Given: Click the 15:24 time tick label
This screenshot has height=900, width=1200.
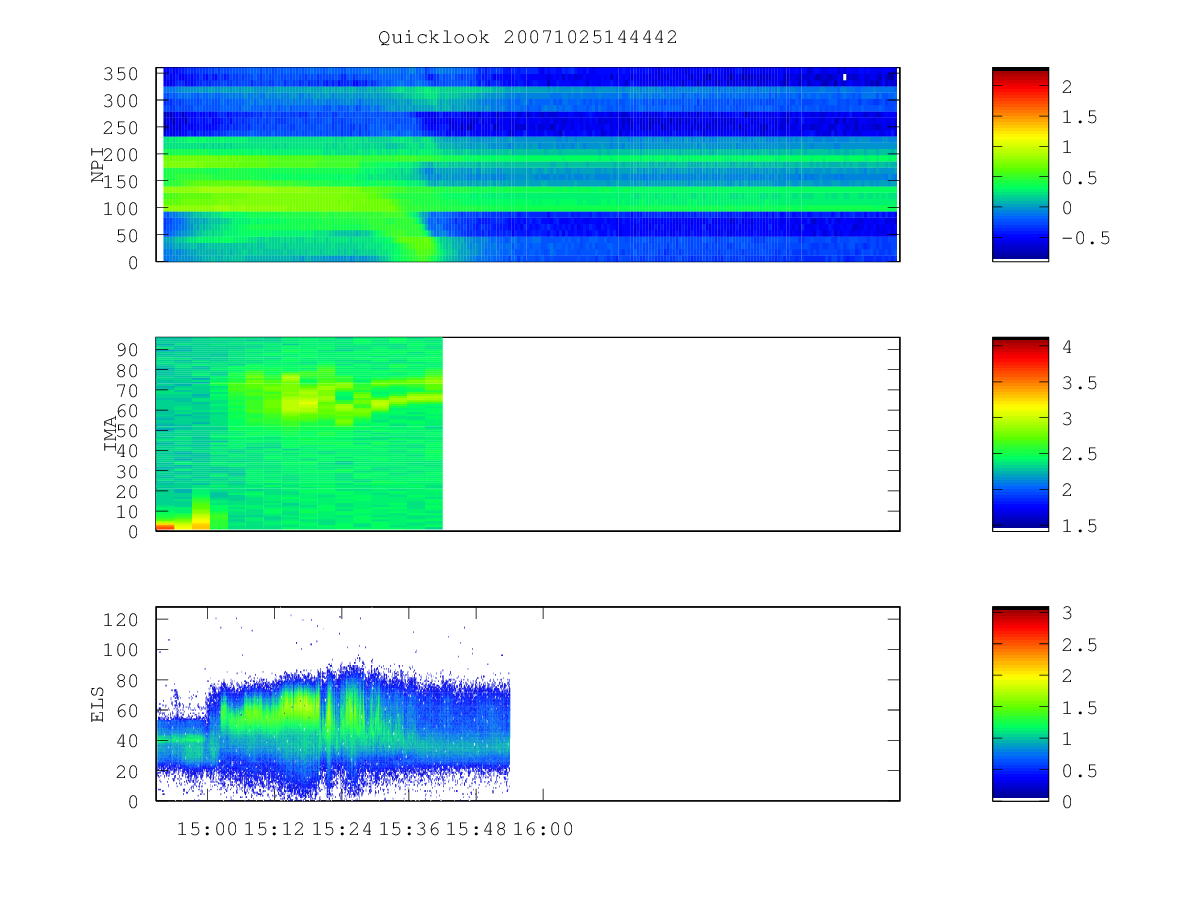Looking at the screenshot, I should 342,829.
